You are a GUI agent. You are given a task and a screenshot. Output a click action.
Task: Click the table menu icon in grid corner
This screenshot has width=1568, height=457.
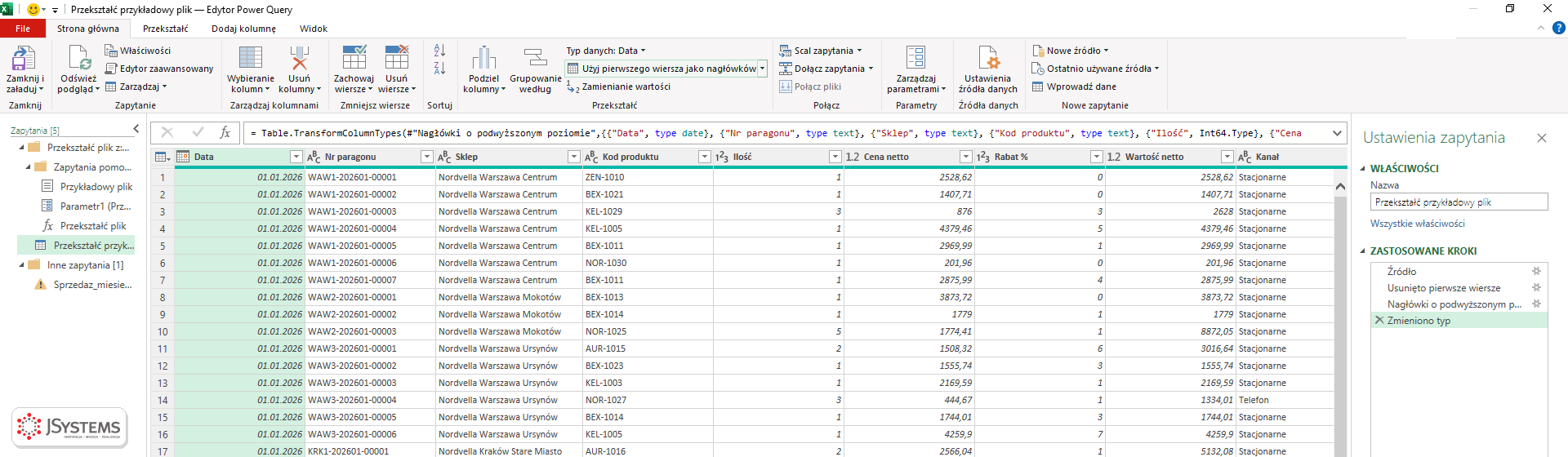(162, 157)
